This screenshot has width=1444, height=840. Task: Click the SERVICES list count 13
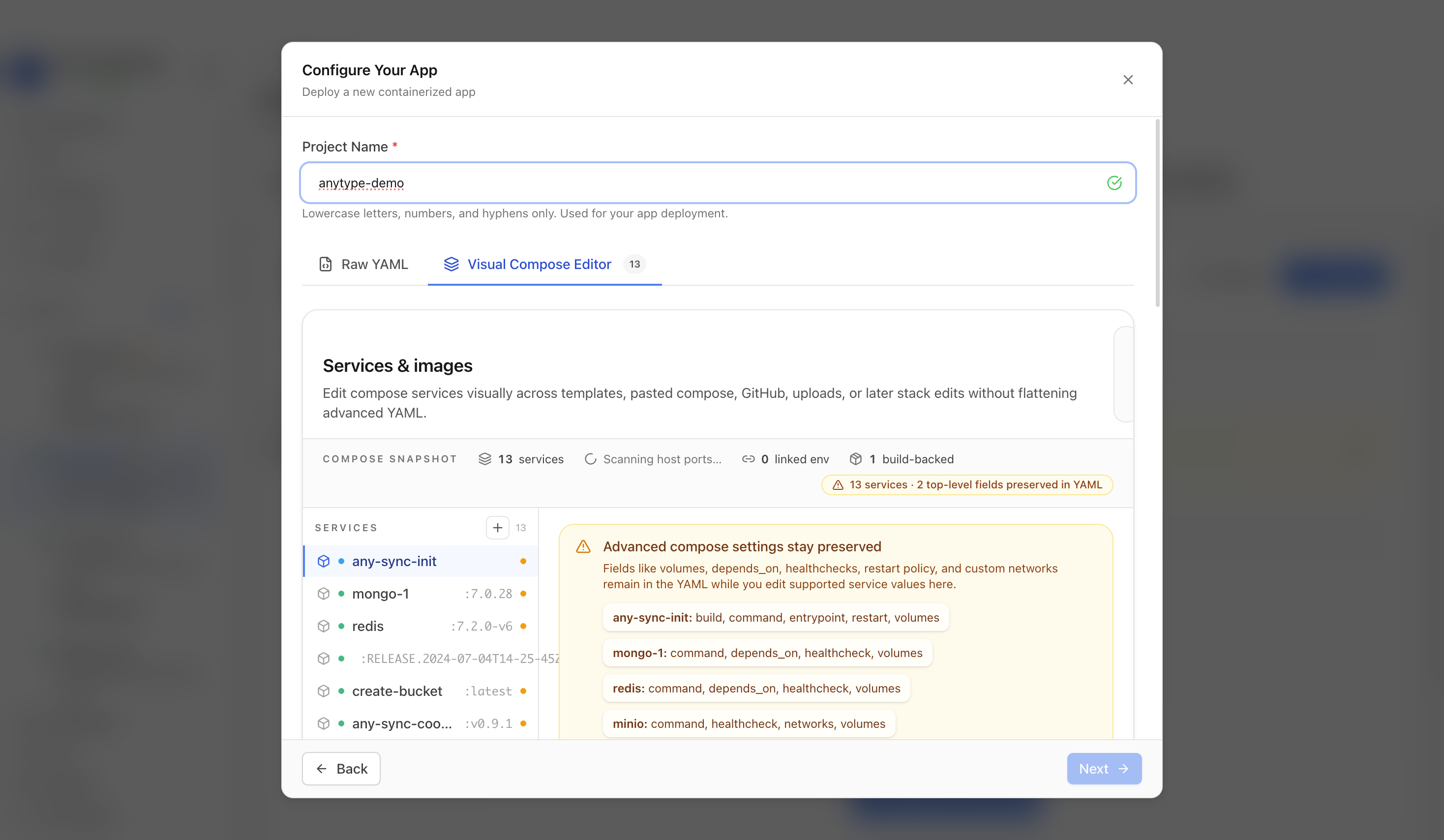pyautogui.click(x=520, y=528)
